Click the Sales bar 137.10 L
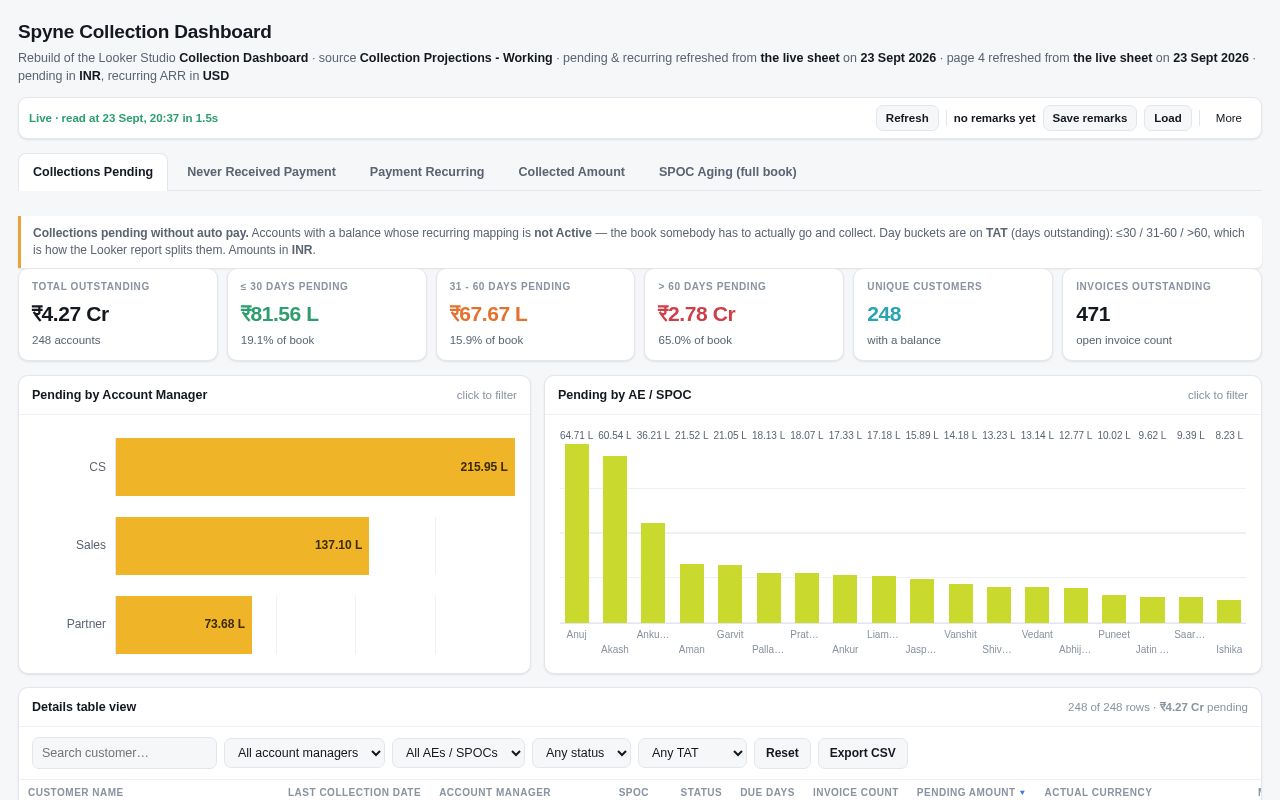Image resolution: width=1280 pixels, height=800 pixels. [242, 546]
